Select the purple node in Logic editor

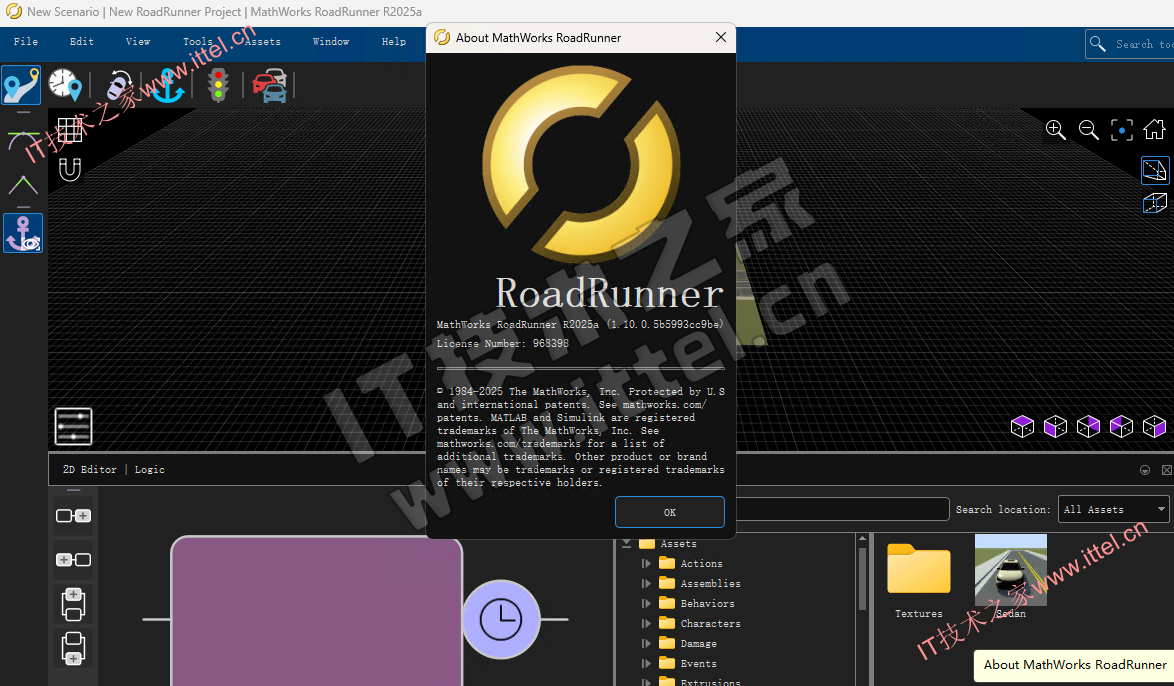tap(317, 611)
